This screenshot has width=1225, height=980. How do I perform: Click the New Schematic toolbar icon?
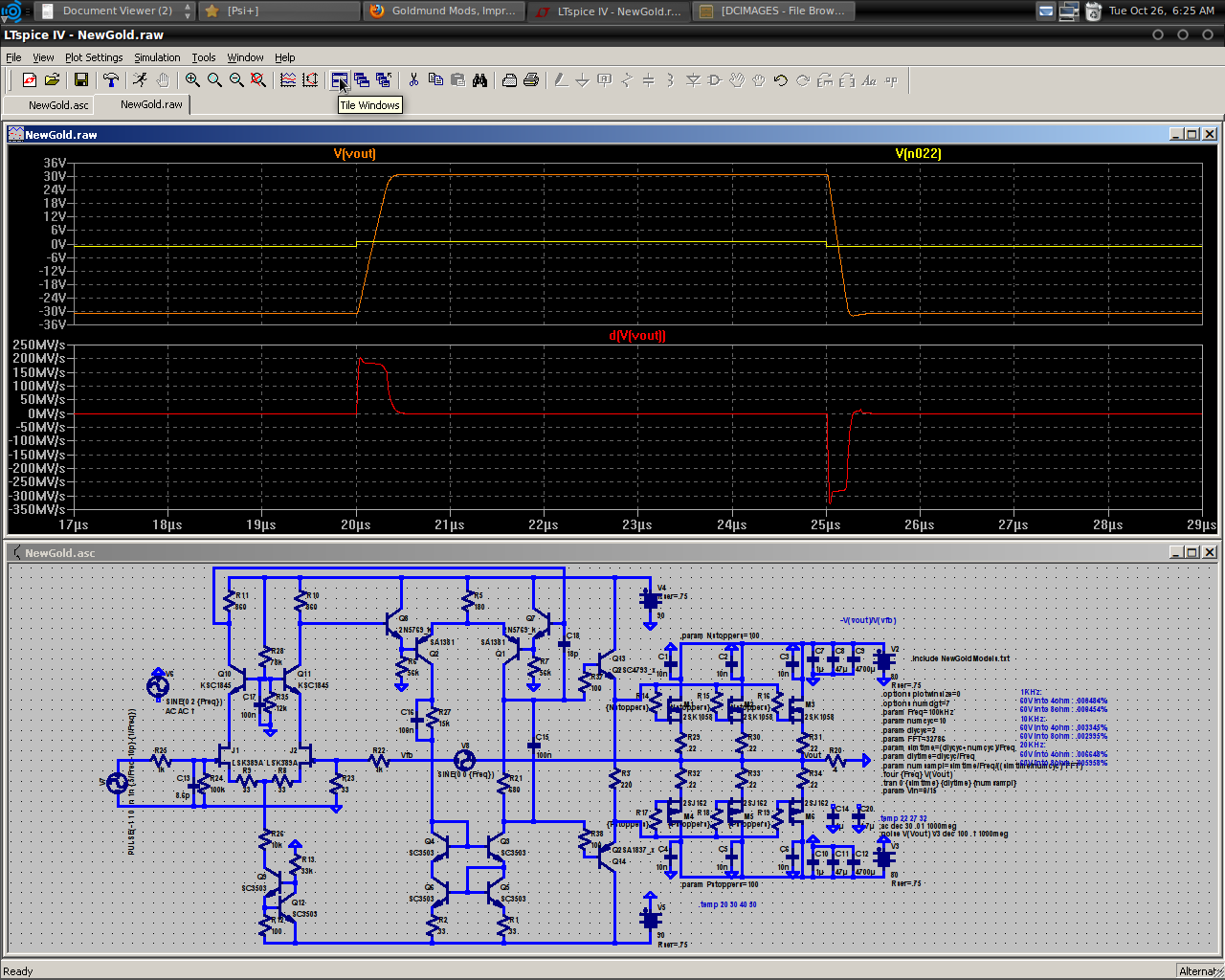[x=30, y=80]
